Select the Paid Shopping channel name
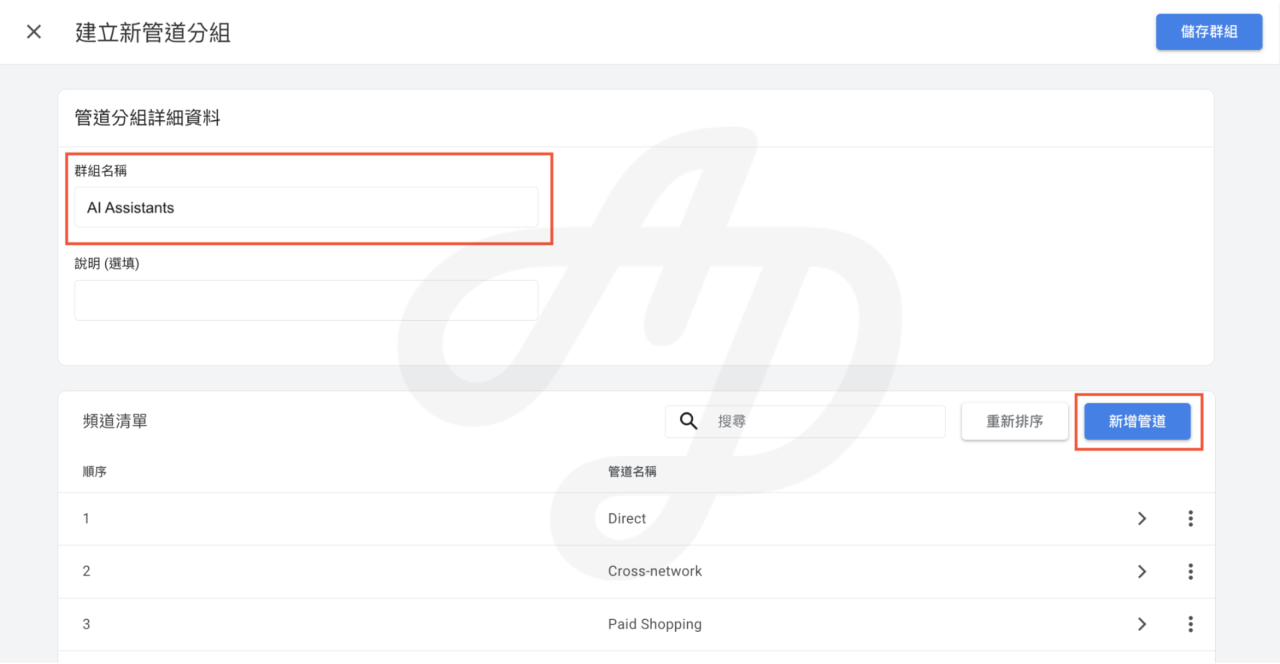This screenshot has width=1280, height=664. pos(655,624)
